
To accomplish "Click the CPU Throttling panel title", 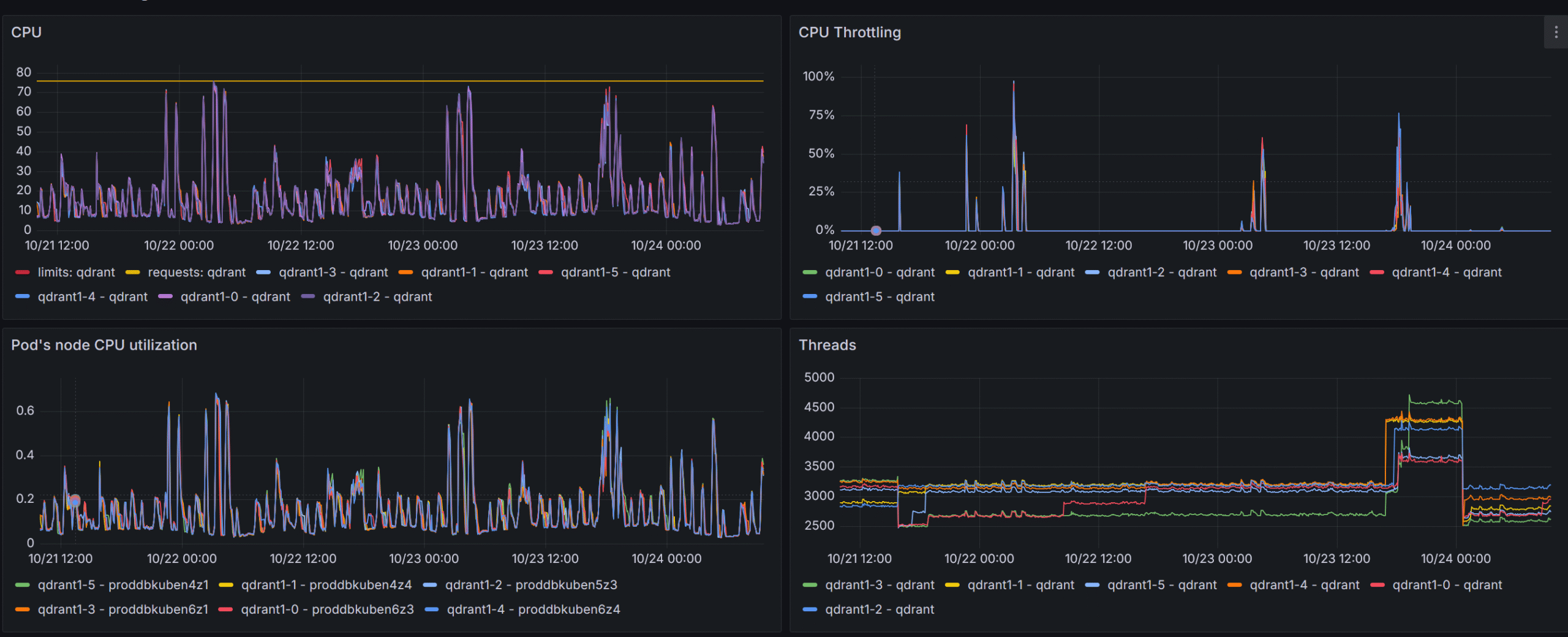I will click(x=849, y=32).
